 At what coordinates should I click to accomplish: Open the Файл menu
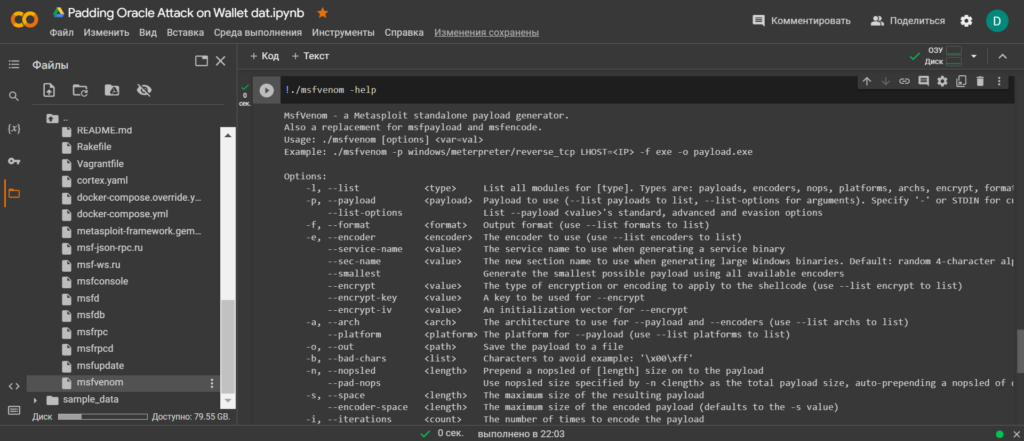pos(61,33)
